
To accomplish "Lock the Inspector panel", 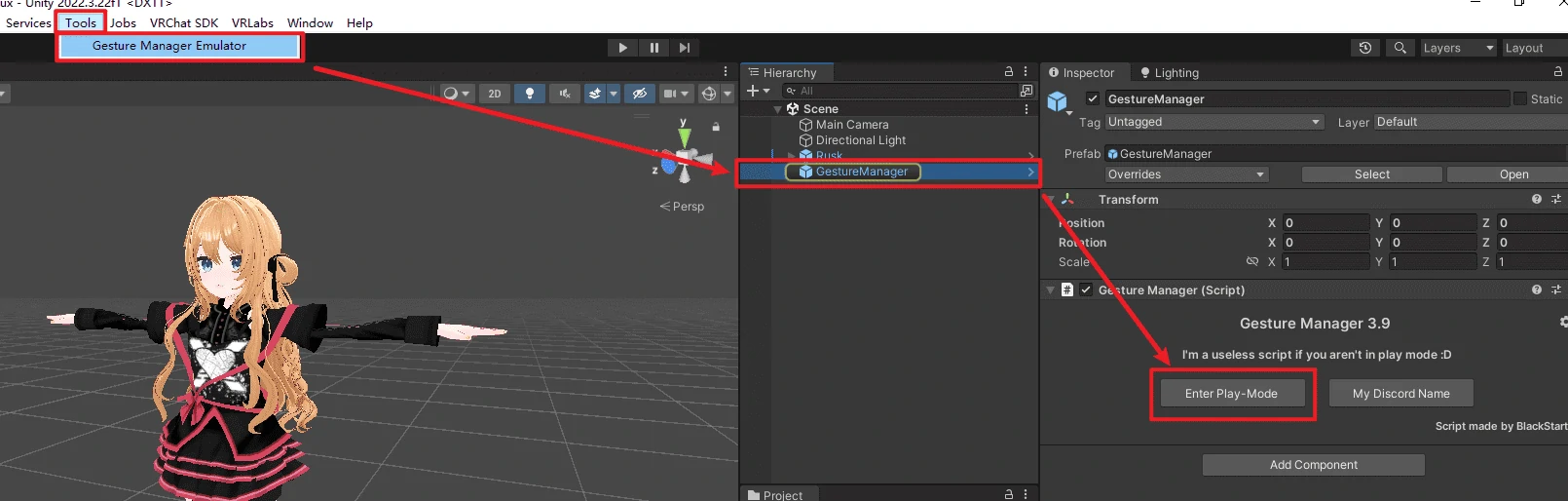I will coord(1558,72).
